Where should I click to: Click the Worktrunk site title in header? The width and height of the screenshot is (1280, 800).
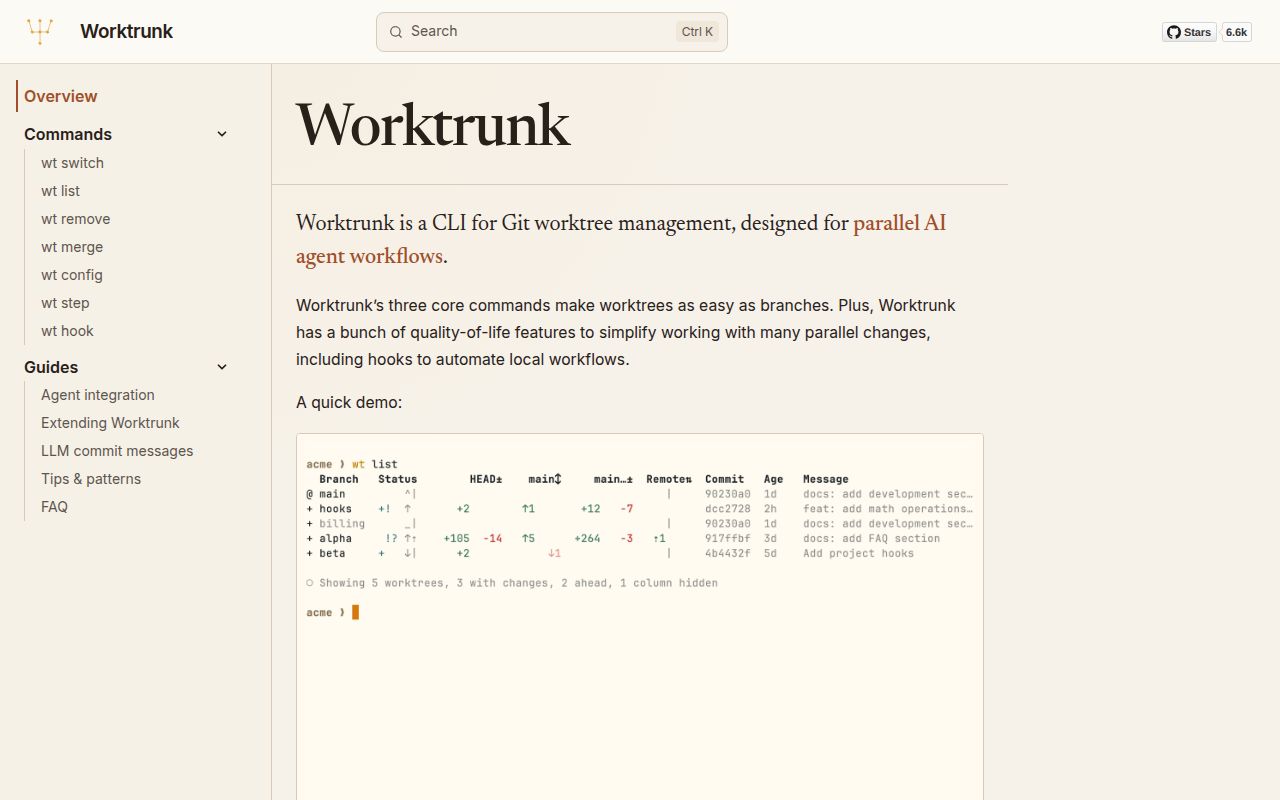click(126, 31)
